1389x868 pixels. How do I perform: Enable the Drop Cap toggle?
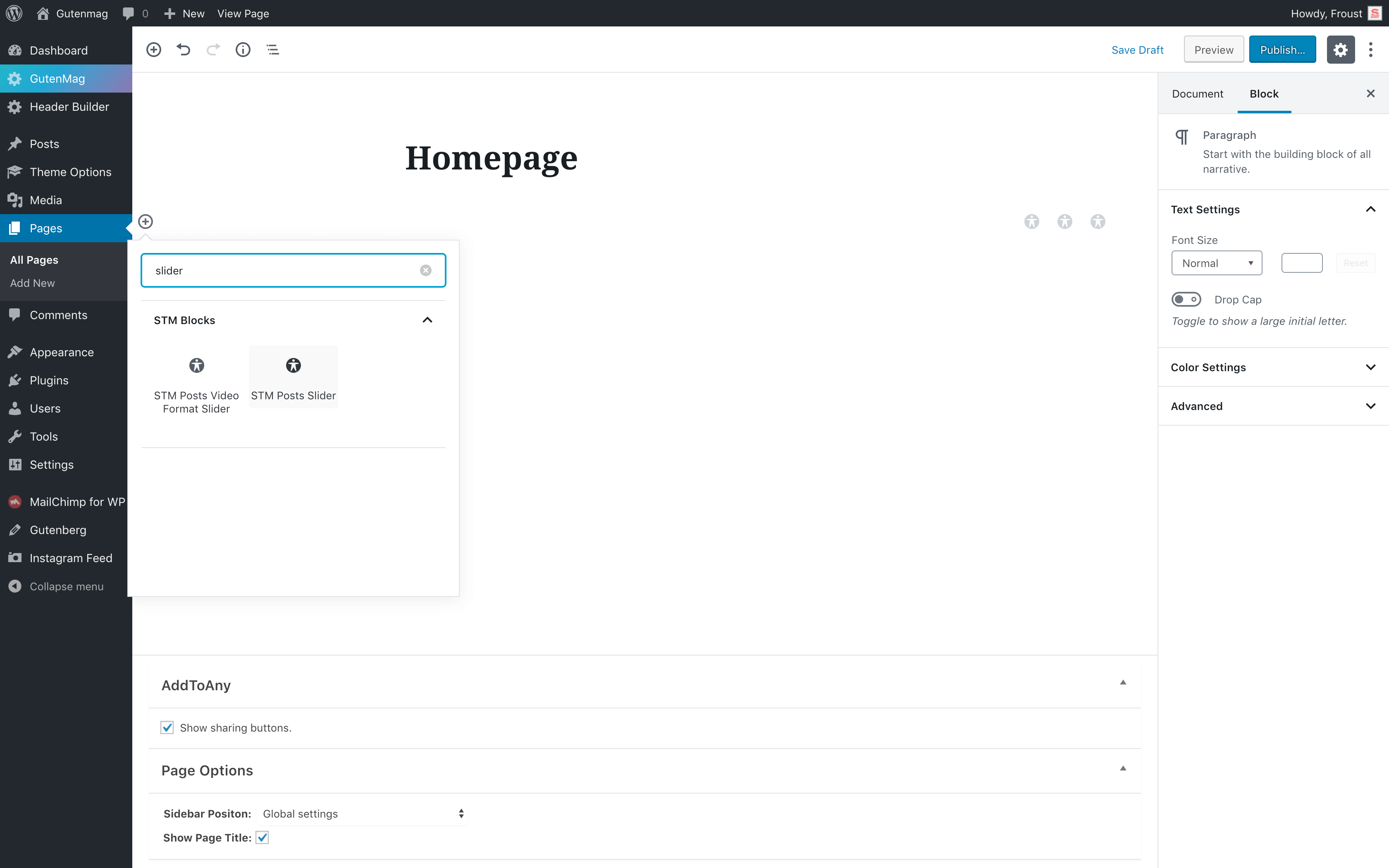point(1186,299)
